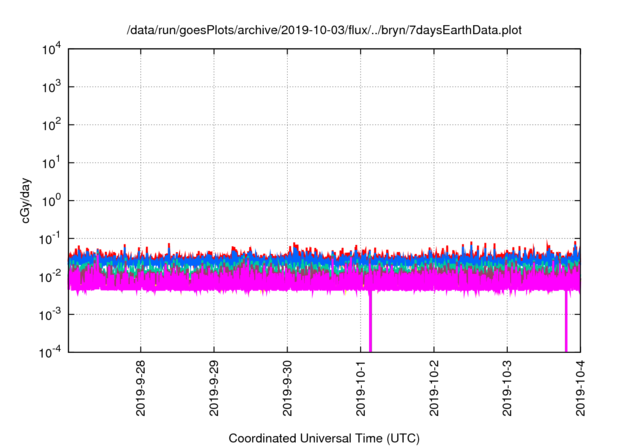Click the plot title file path
Screen dimensions: 640x448
pos(324,30)
